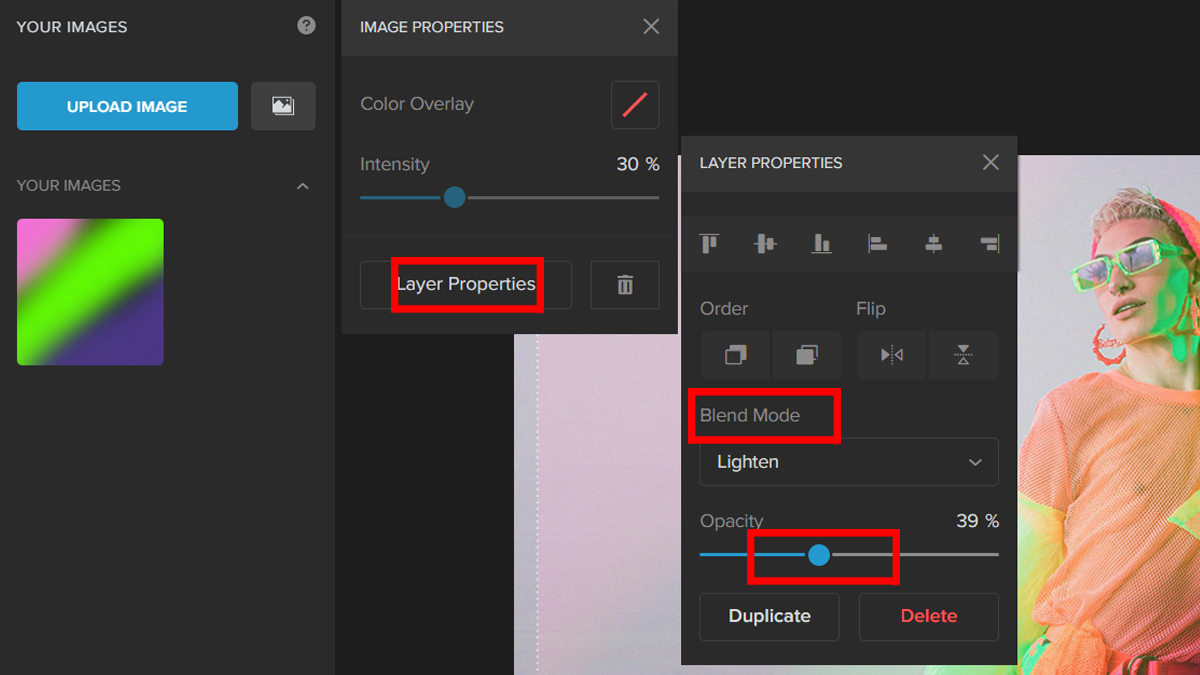Click the align right edges icon

tap(989, 244)
